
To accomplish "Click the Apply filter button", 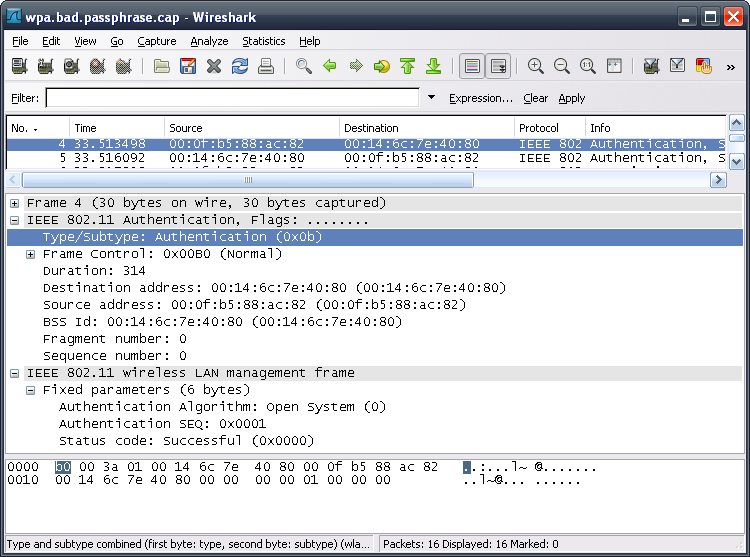I will point(572,98).
